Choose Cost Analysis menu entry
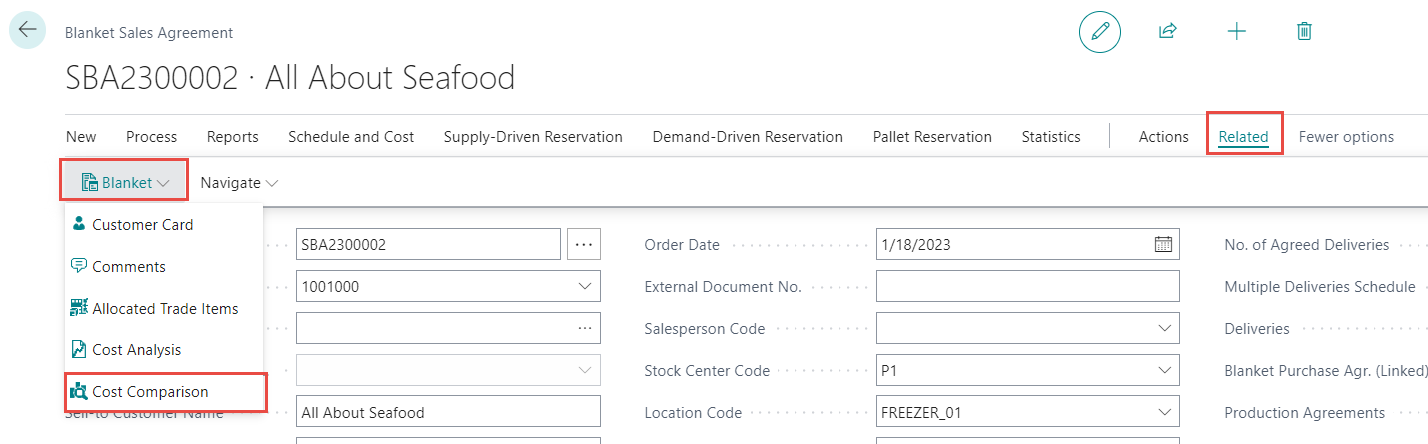1428x444 pixels. pos(136,350)
